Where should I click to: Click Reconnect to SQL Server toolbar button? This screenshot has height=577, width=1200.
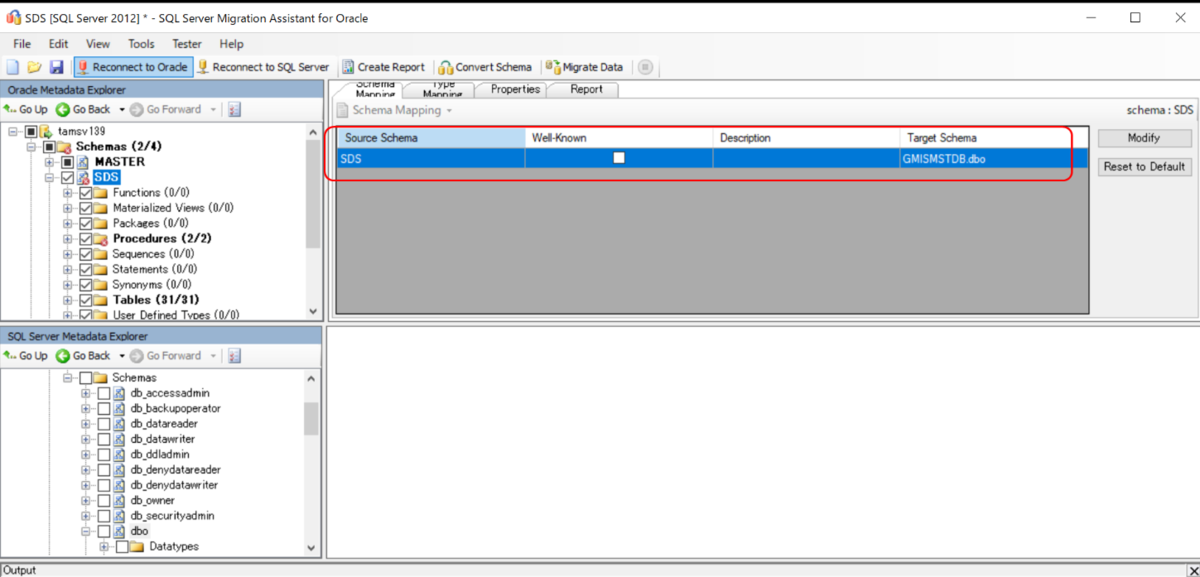click(x=263, y=67)
